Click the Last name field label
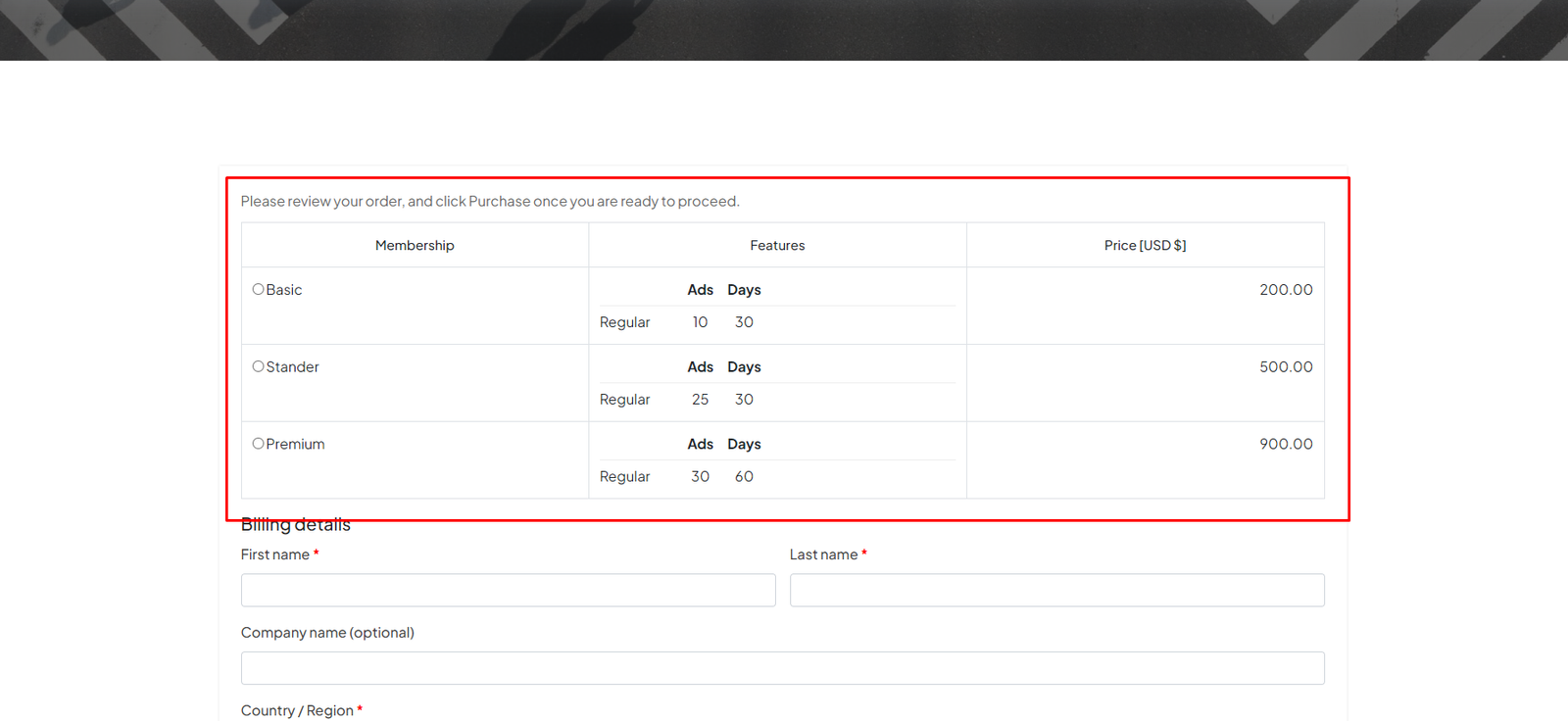Viewport: 1568px width, 721px height. pyautogui.click(x=823, y=555)
